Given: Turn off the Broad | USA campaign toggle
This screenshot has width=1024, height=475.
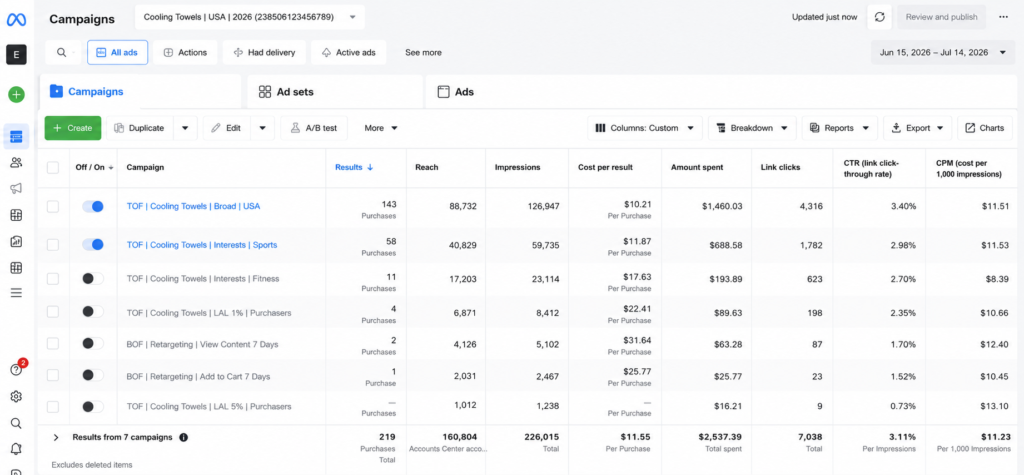Looking at the screenshot, I should pos(93,206).
